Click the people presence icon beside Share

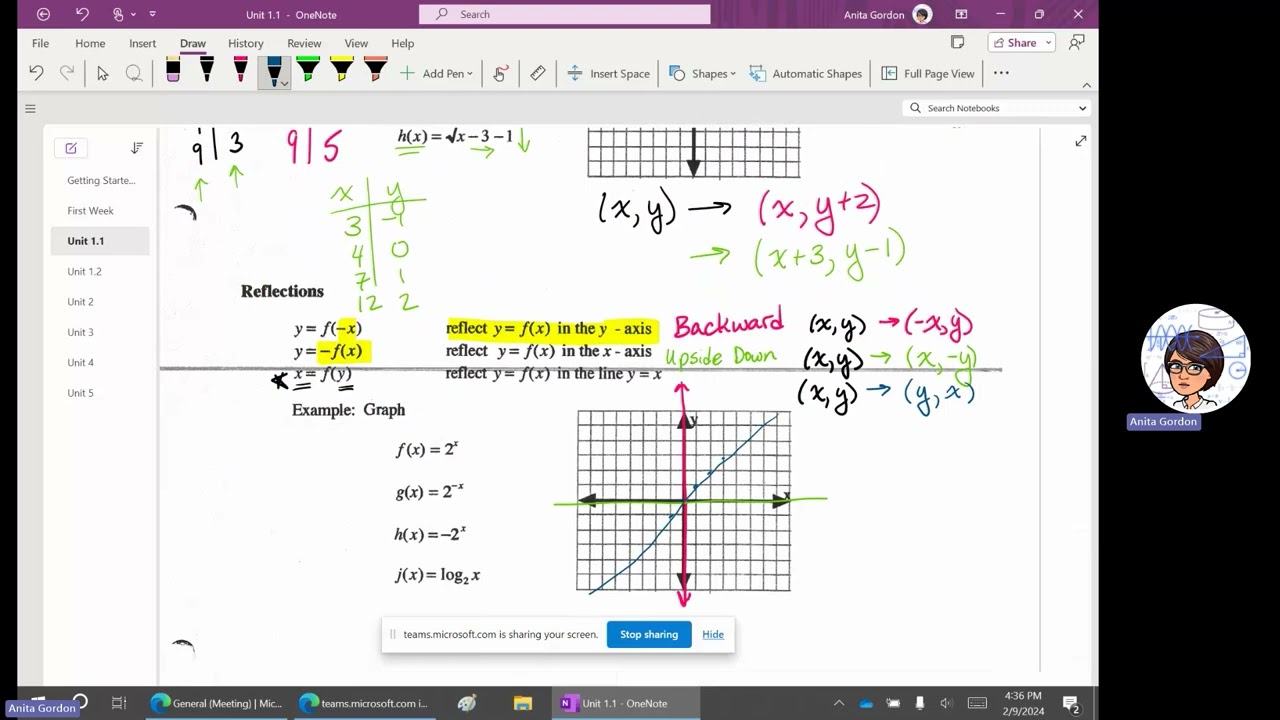1076,42
